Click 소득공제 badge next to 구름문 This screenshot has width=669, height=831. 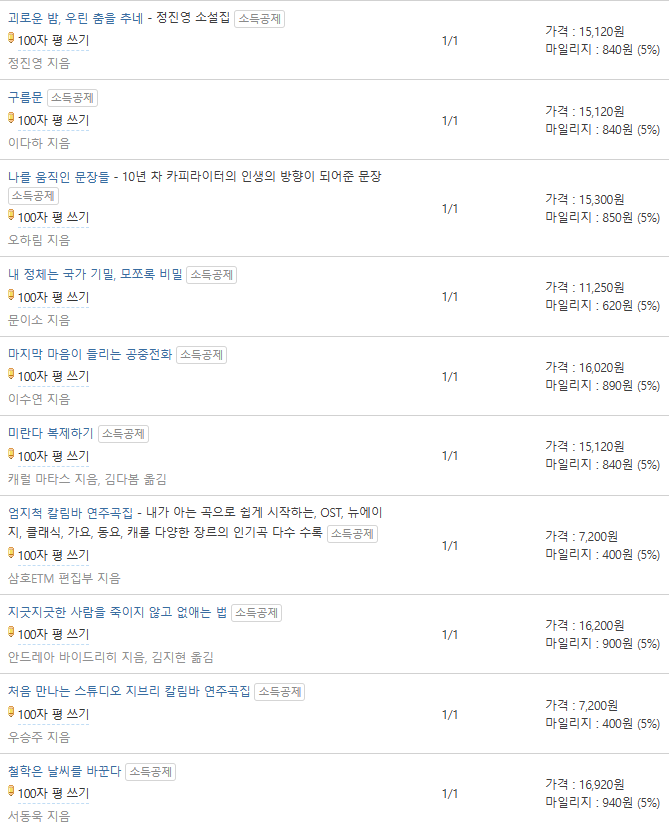click(x=72, y=98)
